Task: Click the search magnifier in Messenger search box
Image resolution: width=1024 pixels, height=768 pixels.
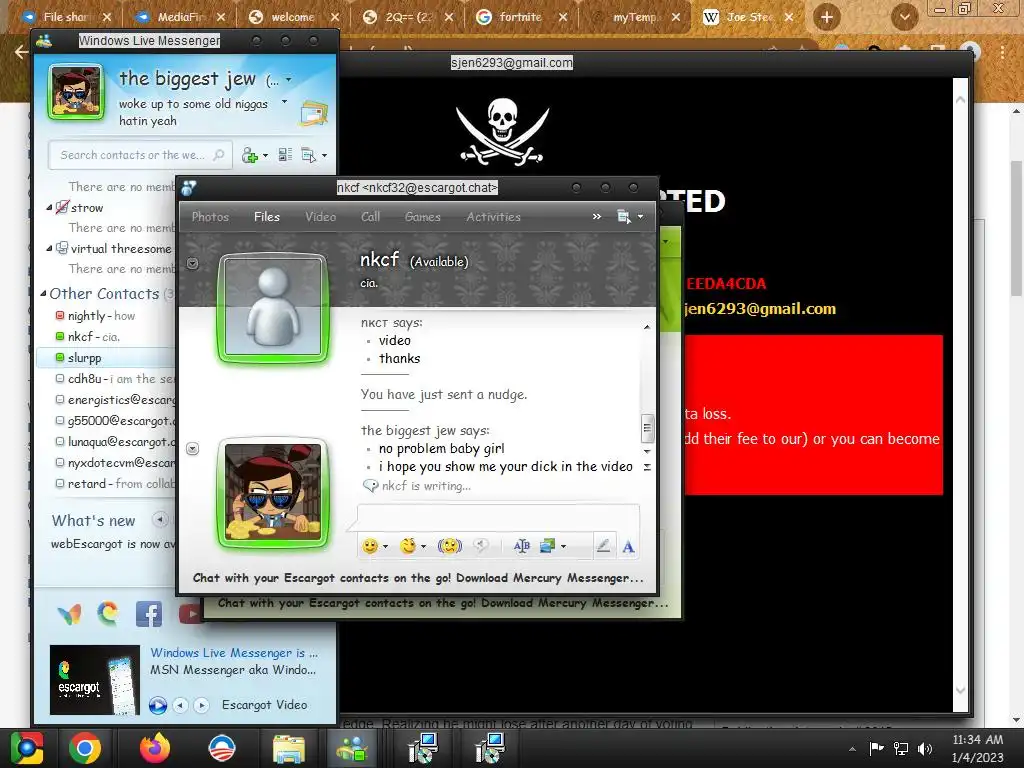Action: (x=219, y=155)
